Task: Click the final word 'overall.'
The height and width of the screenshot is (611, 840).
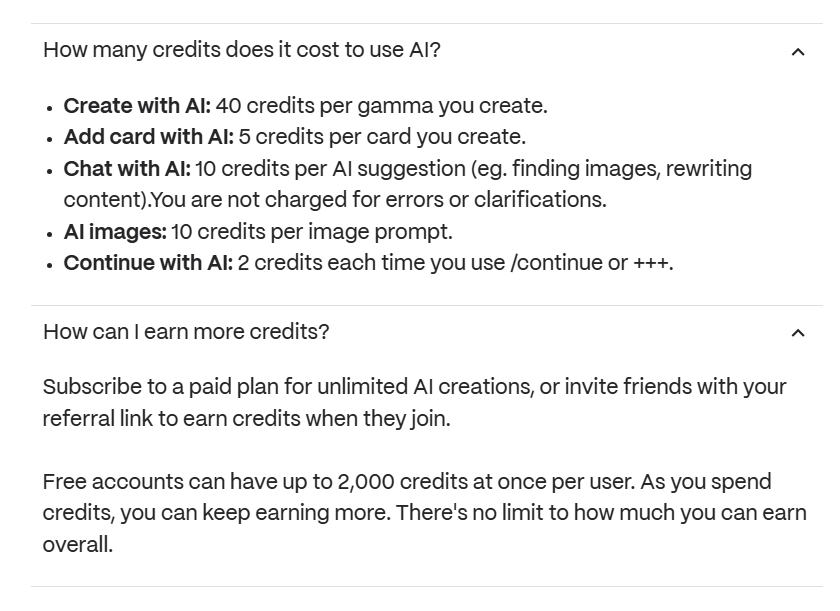Action: pos(78,545)
